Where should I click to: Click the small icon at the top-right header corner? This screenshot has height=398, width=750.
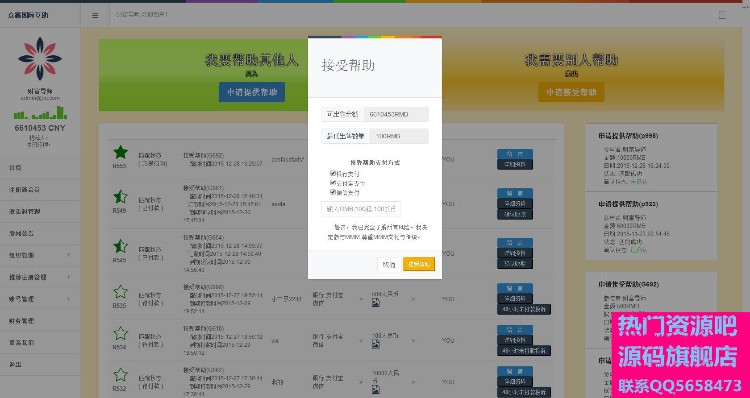[722, 15]
